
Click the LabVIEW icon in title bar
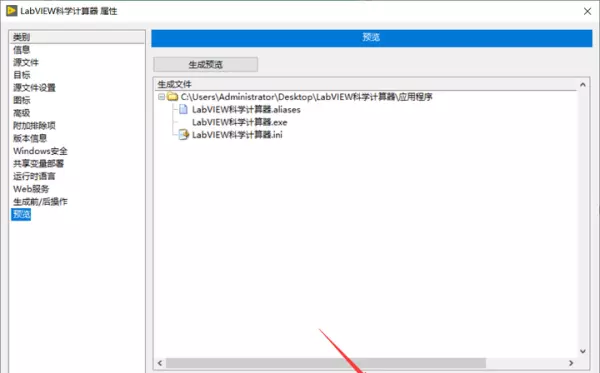tap(11, 11)
